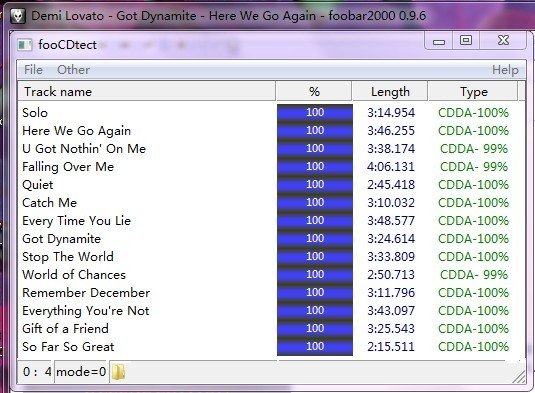Screen dimensions: 535x393
Task: Click the length value 3:38.174
Action: (x=391, y=149)
